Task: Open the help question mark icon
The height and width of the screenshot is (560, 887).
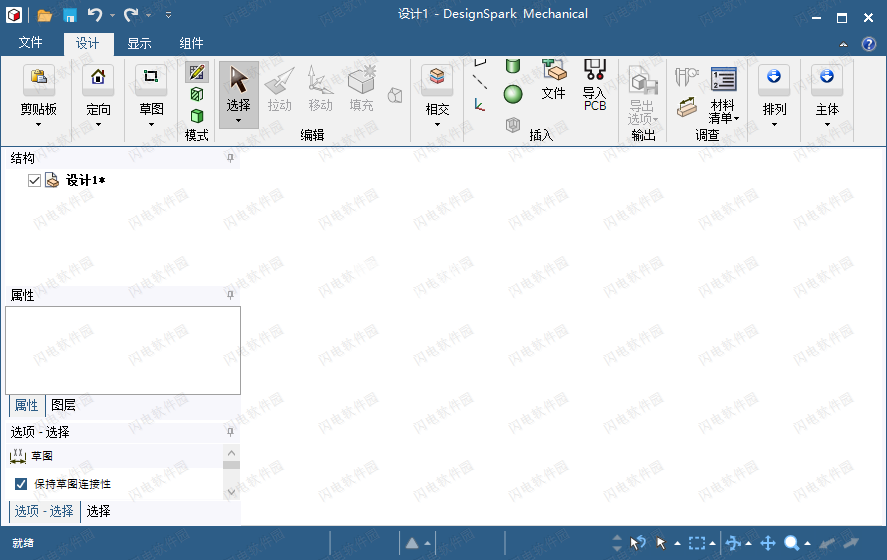Action: (868, 44)
